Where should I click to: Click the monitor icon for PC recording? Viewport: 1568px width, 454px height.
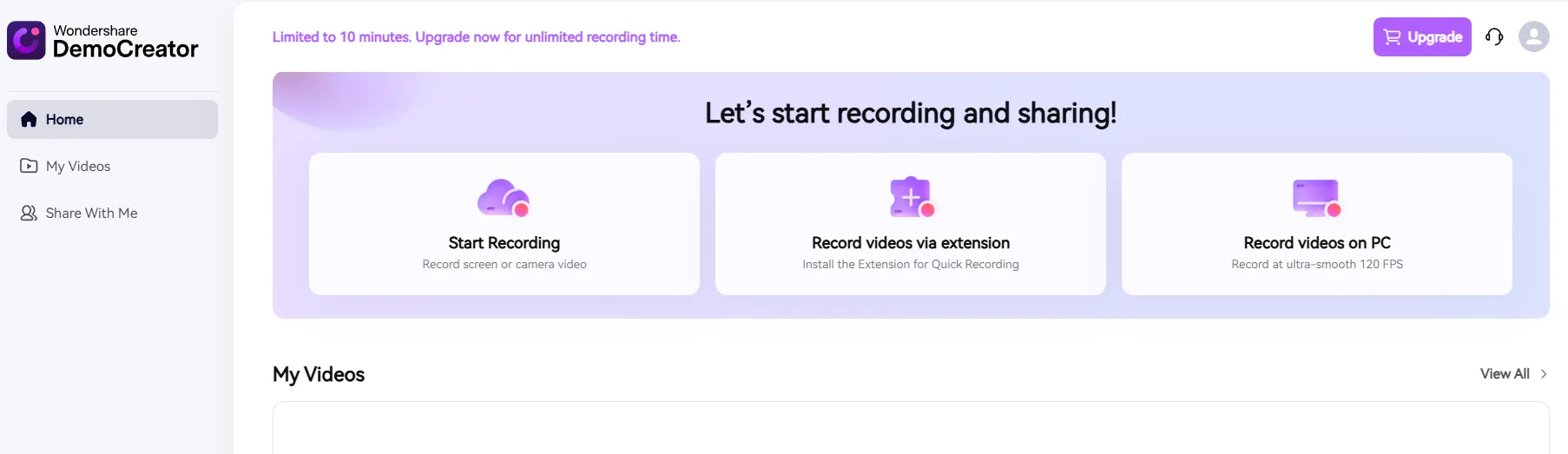point(1316,198)
